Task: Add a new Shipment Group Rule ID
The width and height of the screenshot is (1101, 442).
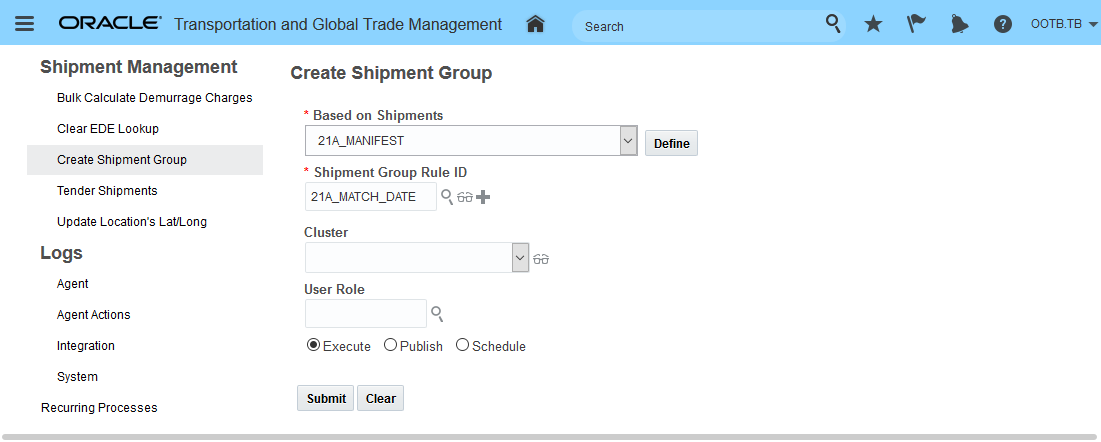Action: [483, 197]
